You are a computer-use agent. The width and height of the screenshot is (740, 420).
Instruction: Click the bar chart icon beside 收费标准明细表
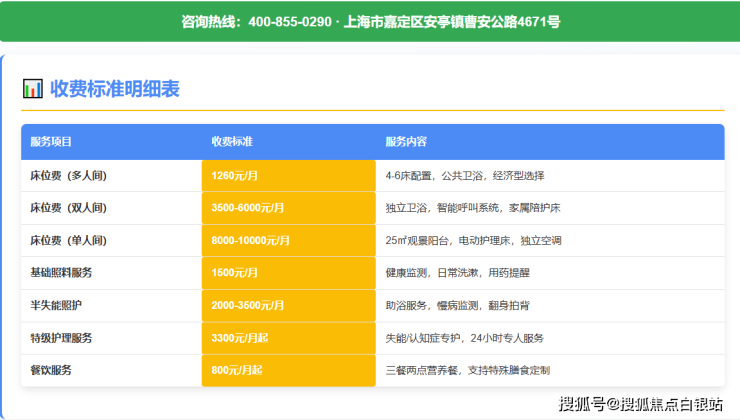[x=33, y=89]
